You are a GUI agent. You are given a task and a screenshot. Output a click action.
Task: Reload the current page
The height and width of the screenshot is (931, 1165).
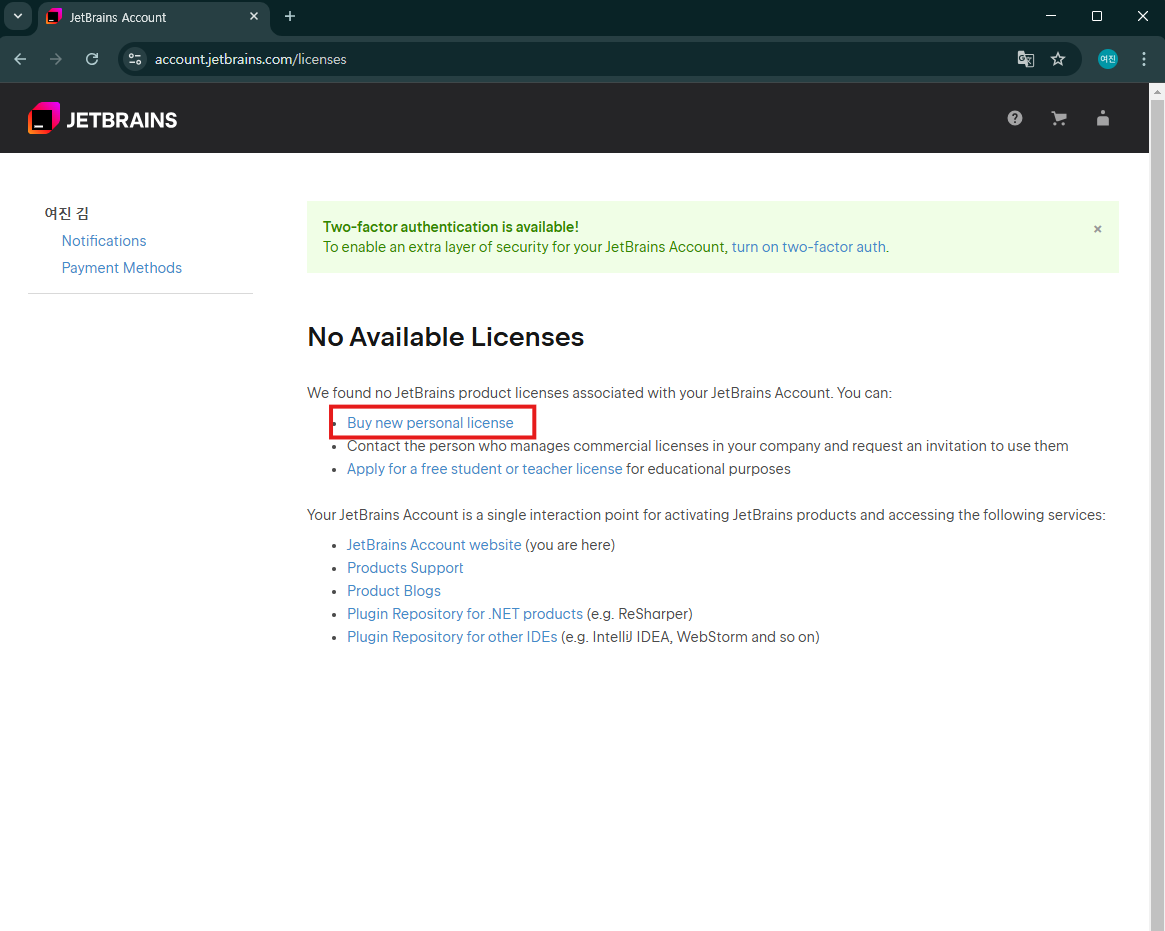[92, 59]
